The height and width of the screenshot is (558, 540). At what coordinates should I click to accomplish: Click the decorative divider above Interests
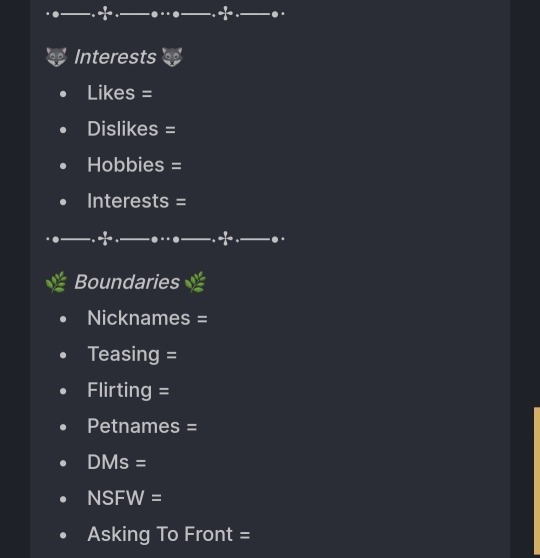coord(166,14)
